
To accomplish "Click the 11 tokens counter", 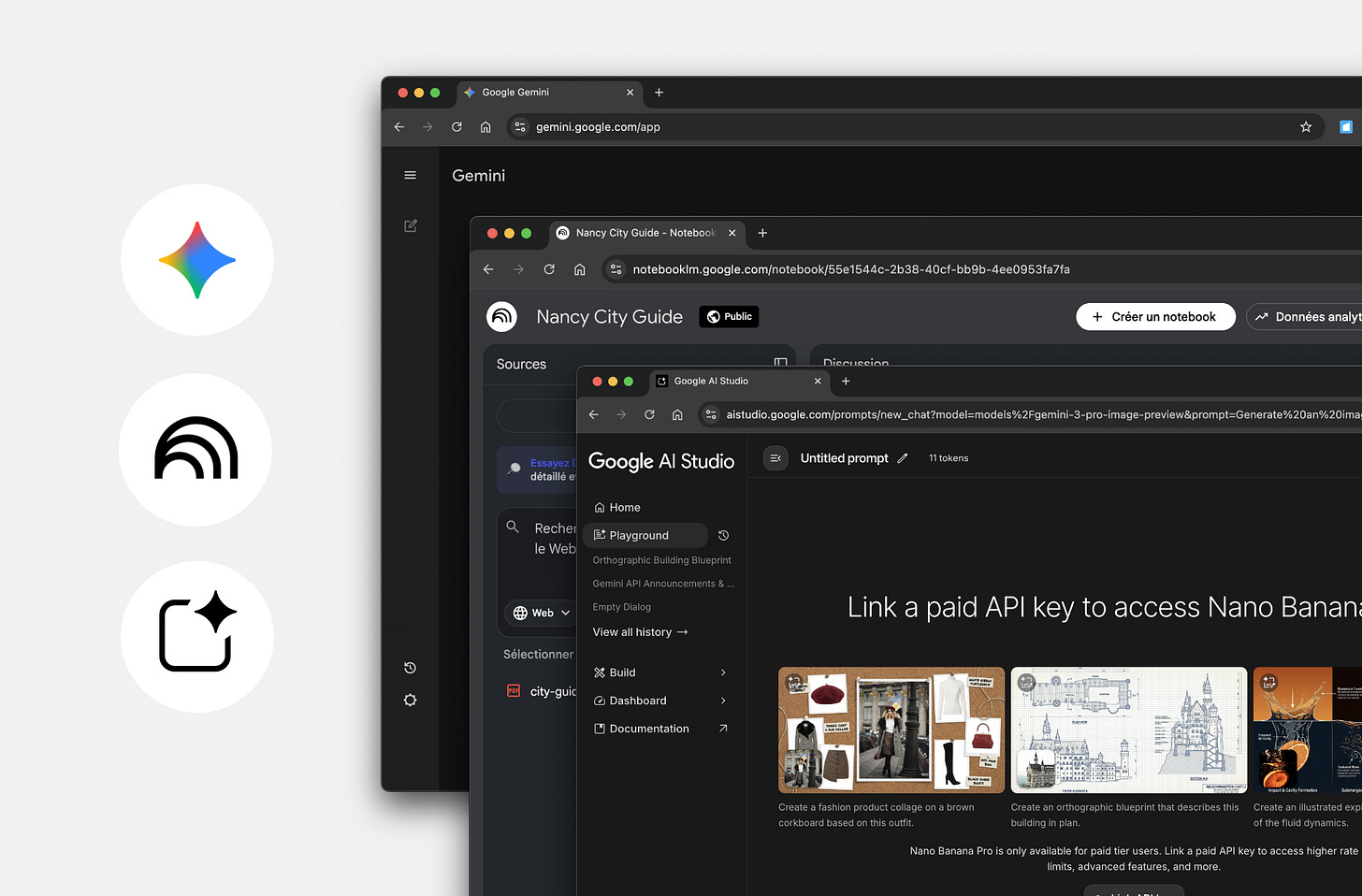I will click(949, 458).
